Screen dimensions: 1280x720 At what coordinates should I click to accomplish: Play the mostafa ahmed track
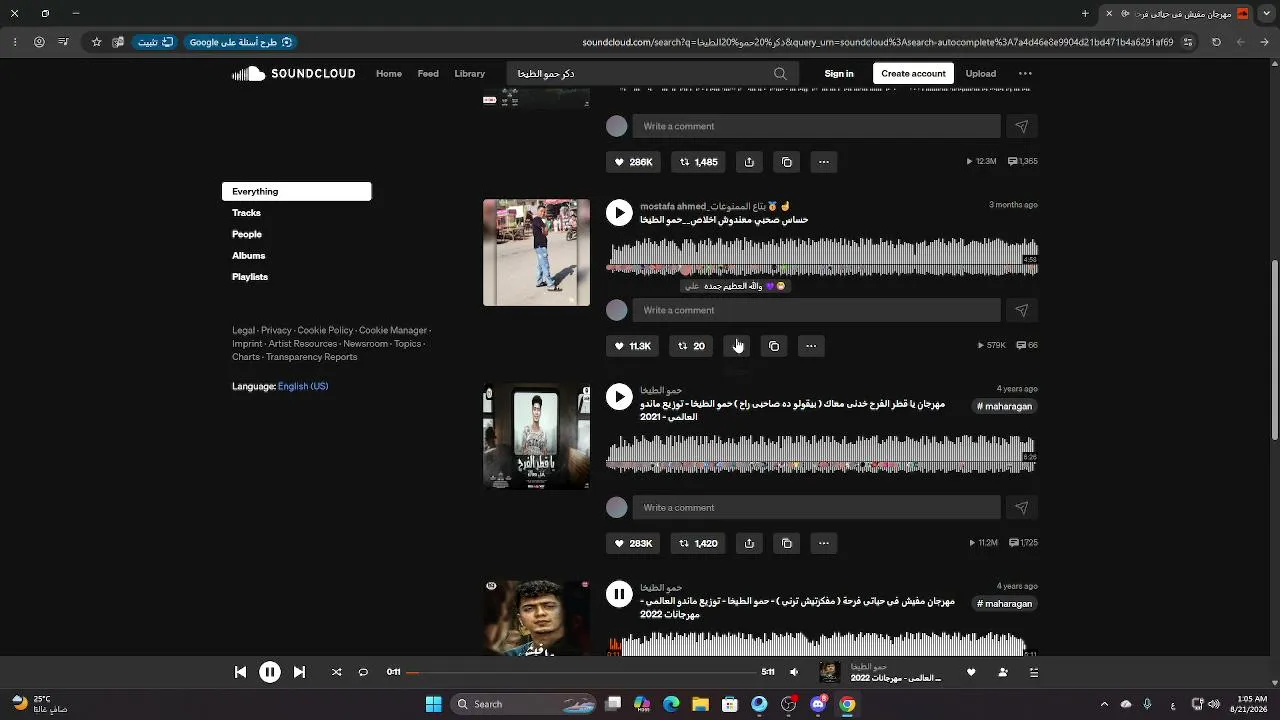pyautogui.click(x=619, y=213)
